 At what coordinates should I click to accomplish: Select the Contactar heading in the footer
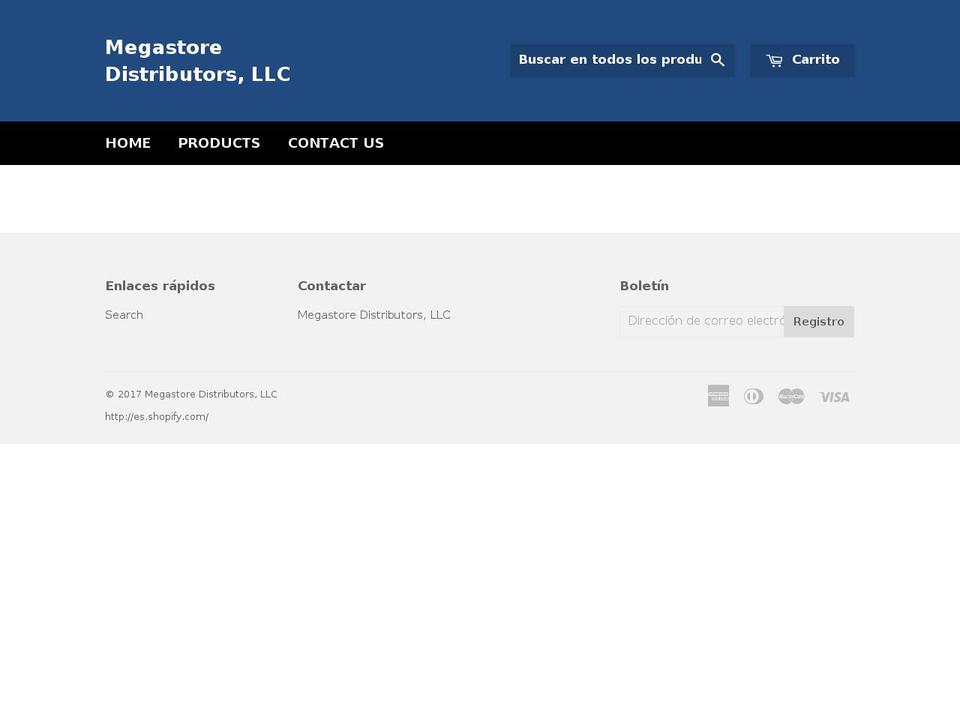pyautogui.click(x=331, y=285)
